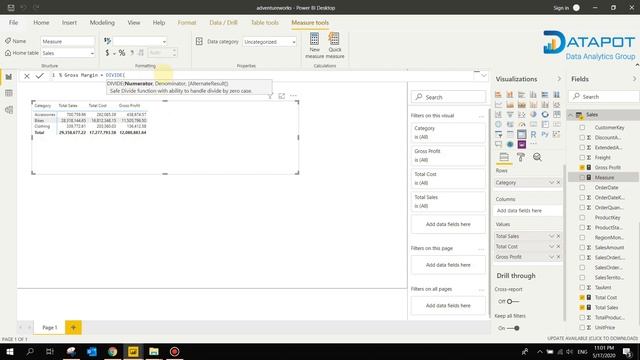Select the donut chart visual
Screen dimensions: 640x360
(x=545, y=114)
